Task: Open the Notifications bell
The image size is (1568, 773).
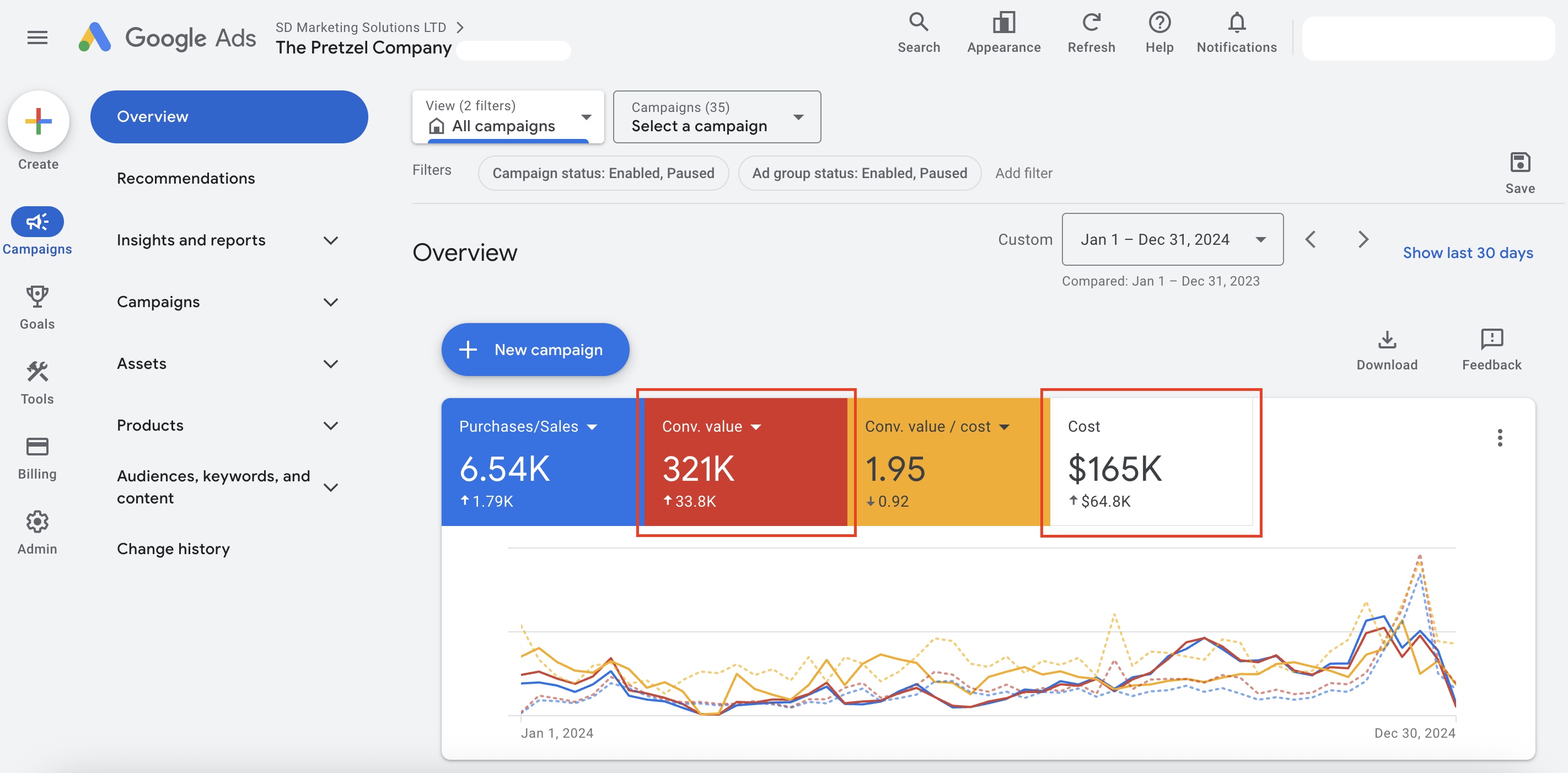Action: click(x=1236, y=23)
